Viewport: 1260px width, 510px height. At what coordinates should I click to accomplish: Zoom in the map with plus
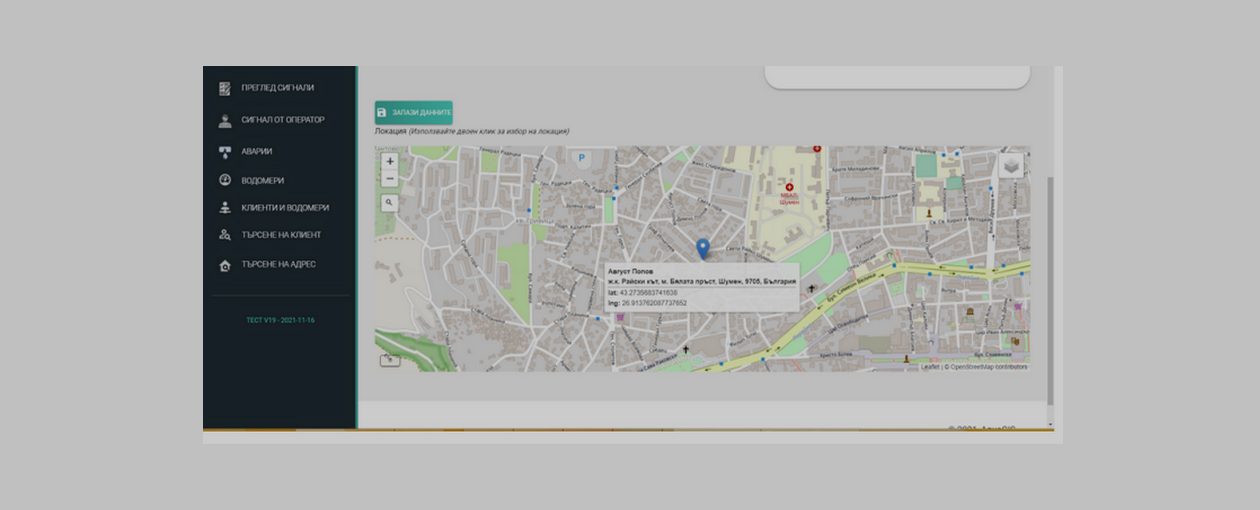click(390, 161)
